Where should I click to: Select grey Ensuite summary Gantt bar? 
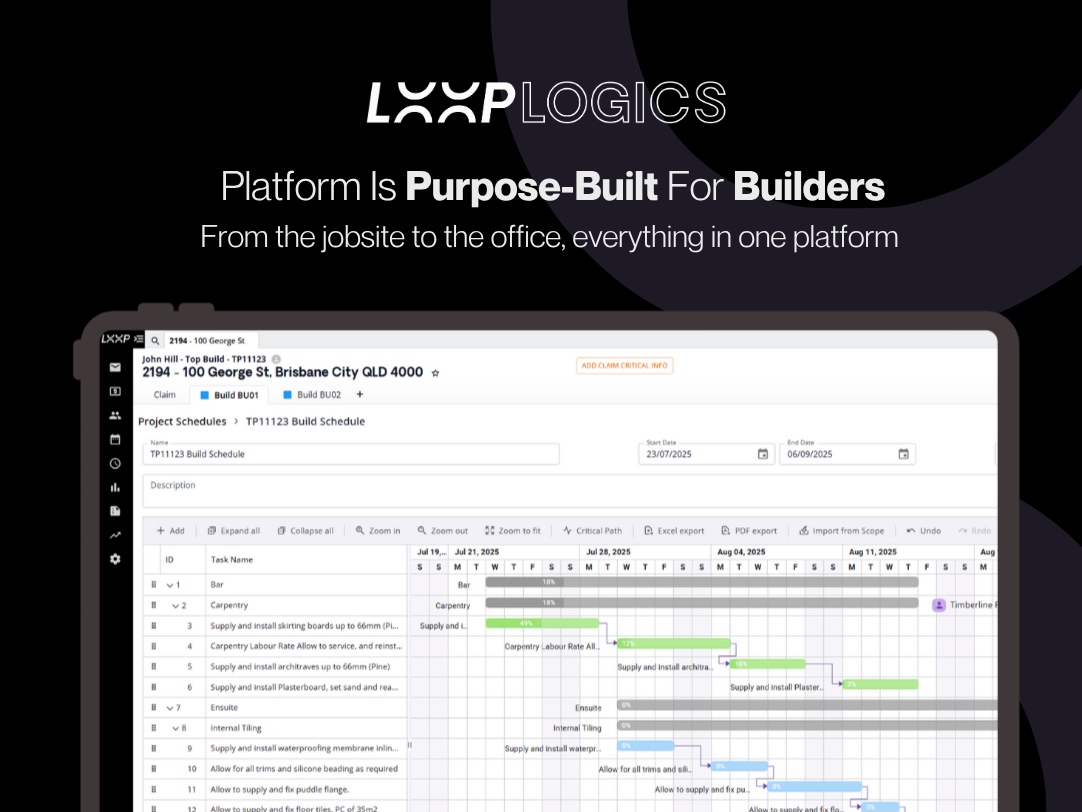point(807,705)
